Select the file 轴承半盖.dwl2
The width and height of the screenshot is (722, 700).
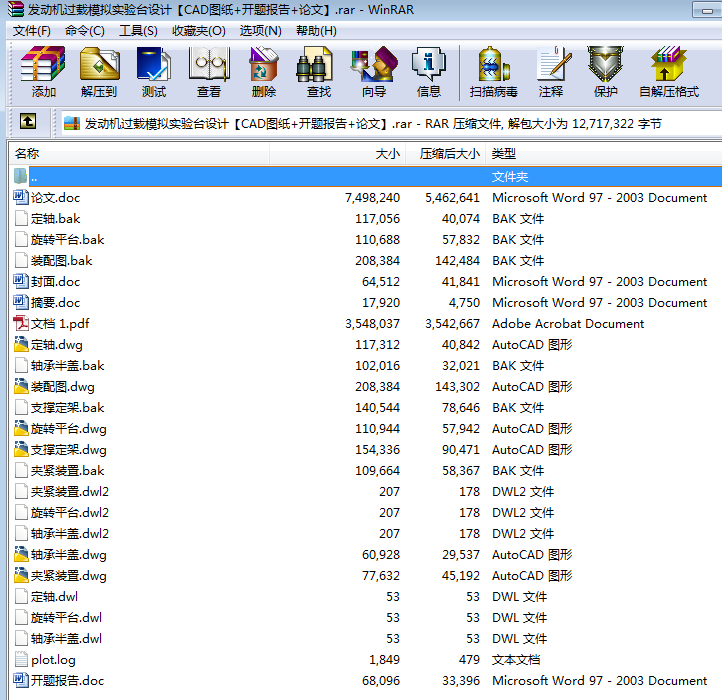pos(70,533)
